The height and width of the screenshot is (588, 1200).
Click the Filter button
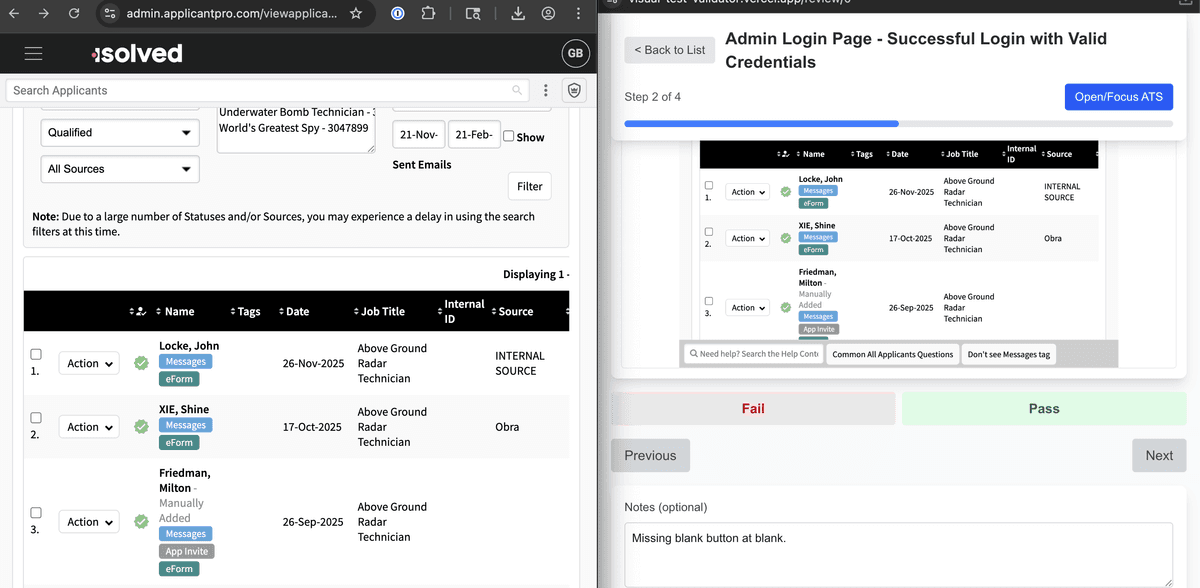tap(530, 186)
